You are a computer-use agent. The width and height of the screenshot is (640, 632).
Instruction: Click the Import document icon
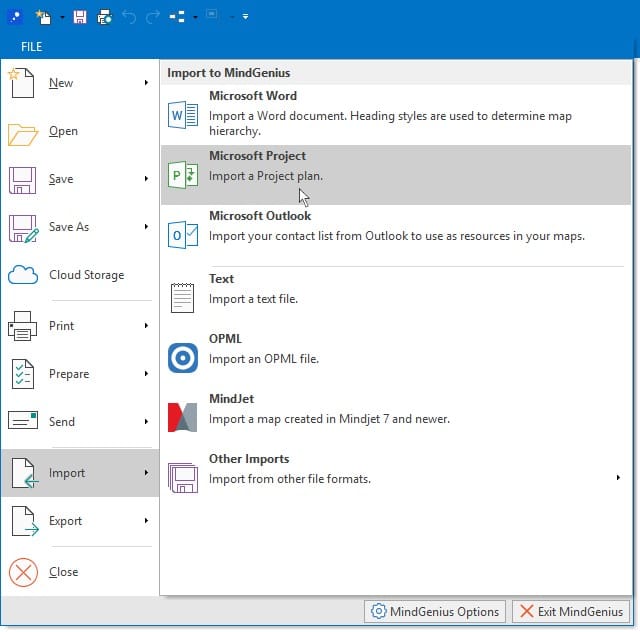(24, 473)
